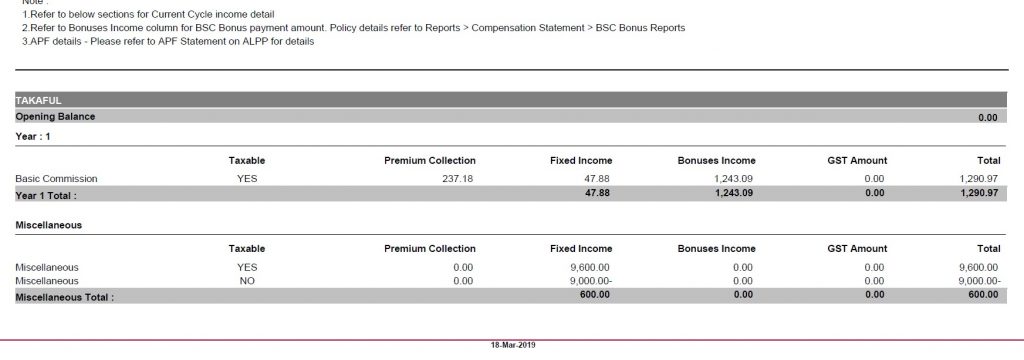
Task: Select the Miscellaneous Fixed Income 9,600.00
Action: (x=589, y=267)
